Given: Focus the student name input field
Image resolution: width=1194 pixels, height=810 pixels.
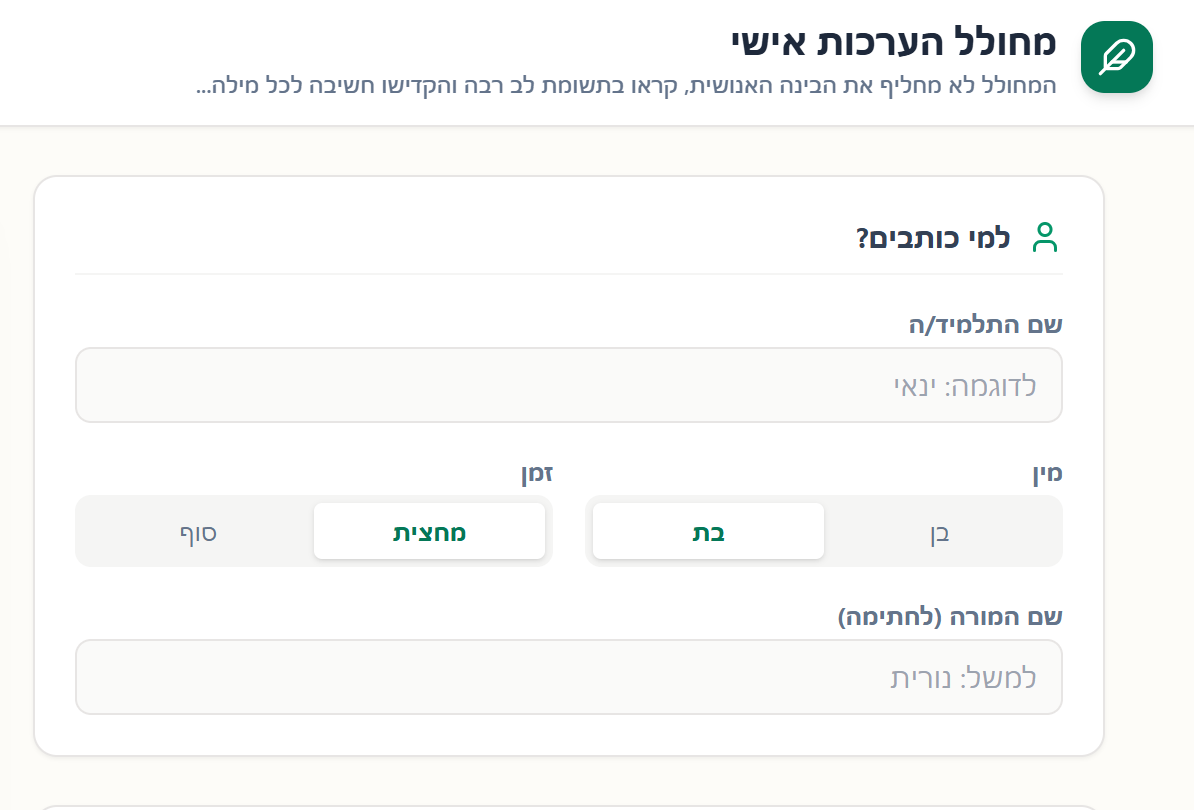Looking at the screenshot, I should click(568, 385).
